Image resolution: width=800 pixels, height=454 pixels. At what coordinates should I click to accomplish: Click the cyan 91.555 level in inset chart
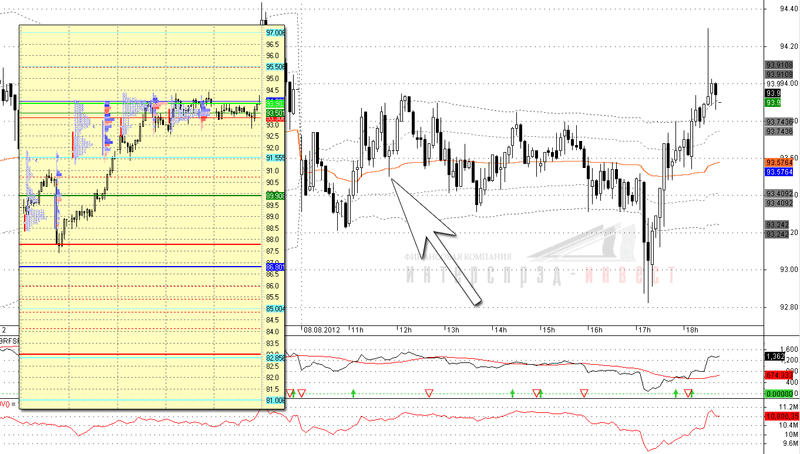(x=275, y=158)
